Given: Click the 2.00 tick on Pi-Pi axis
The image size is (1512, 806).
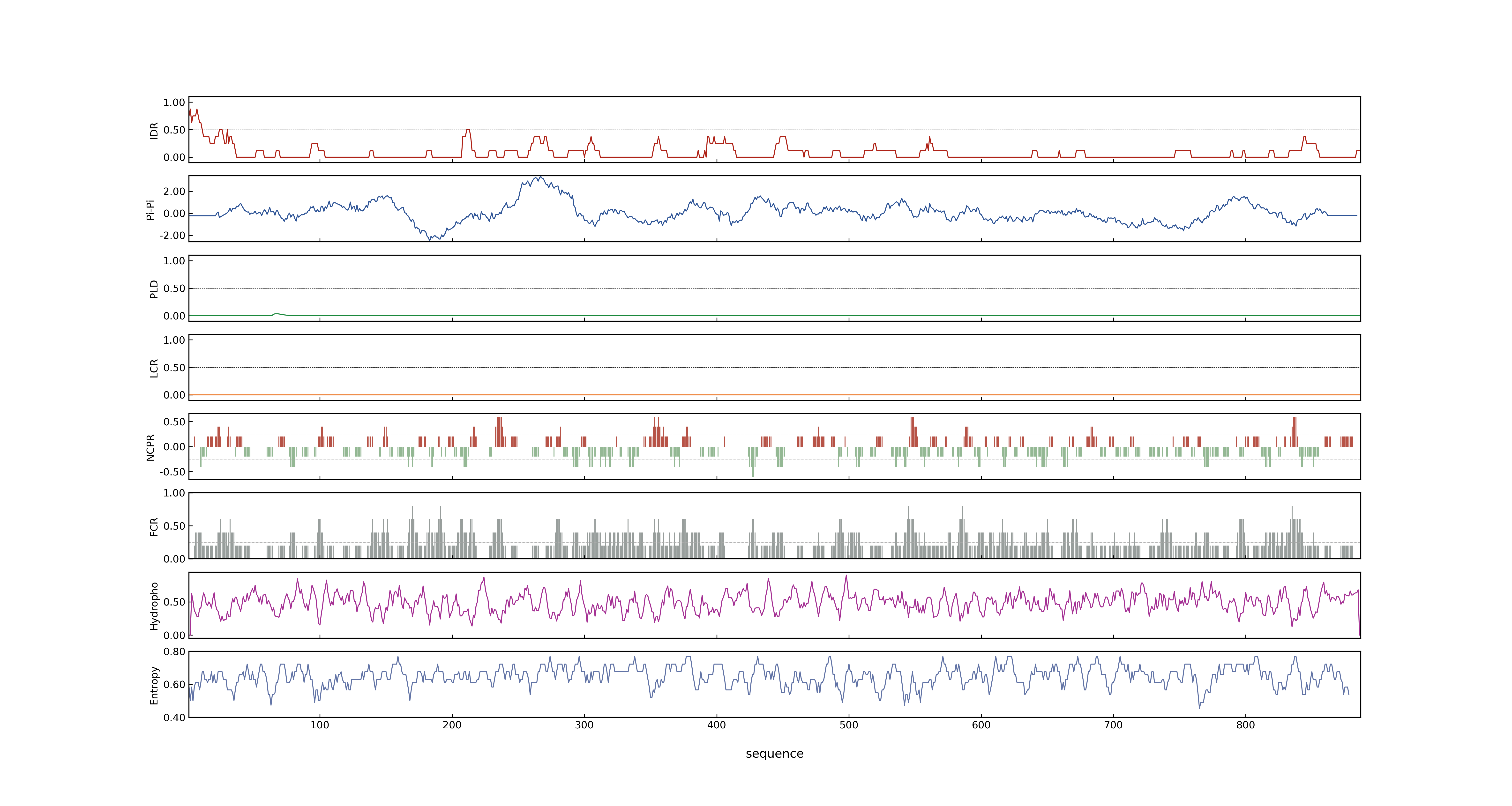Looking at the screenshot, I should click(174, 191).
